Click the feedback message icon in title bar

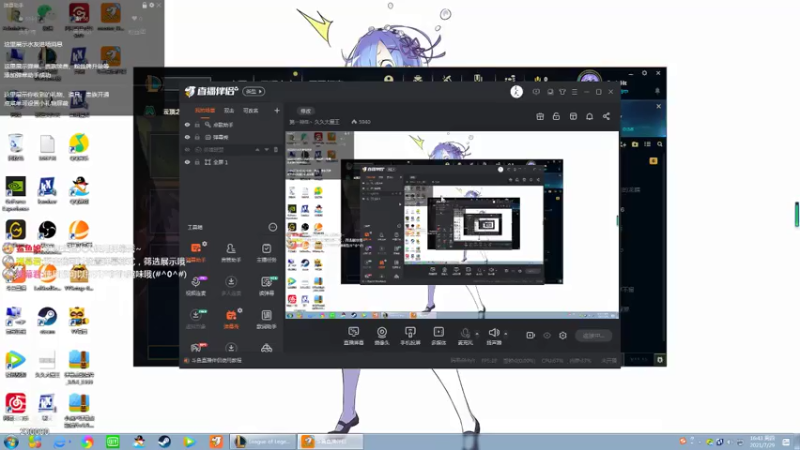click(x=536, y=92)
